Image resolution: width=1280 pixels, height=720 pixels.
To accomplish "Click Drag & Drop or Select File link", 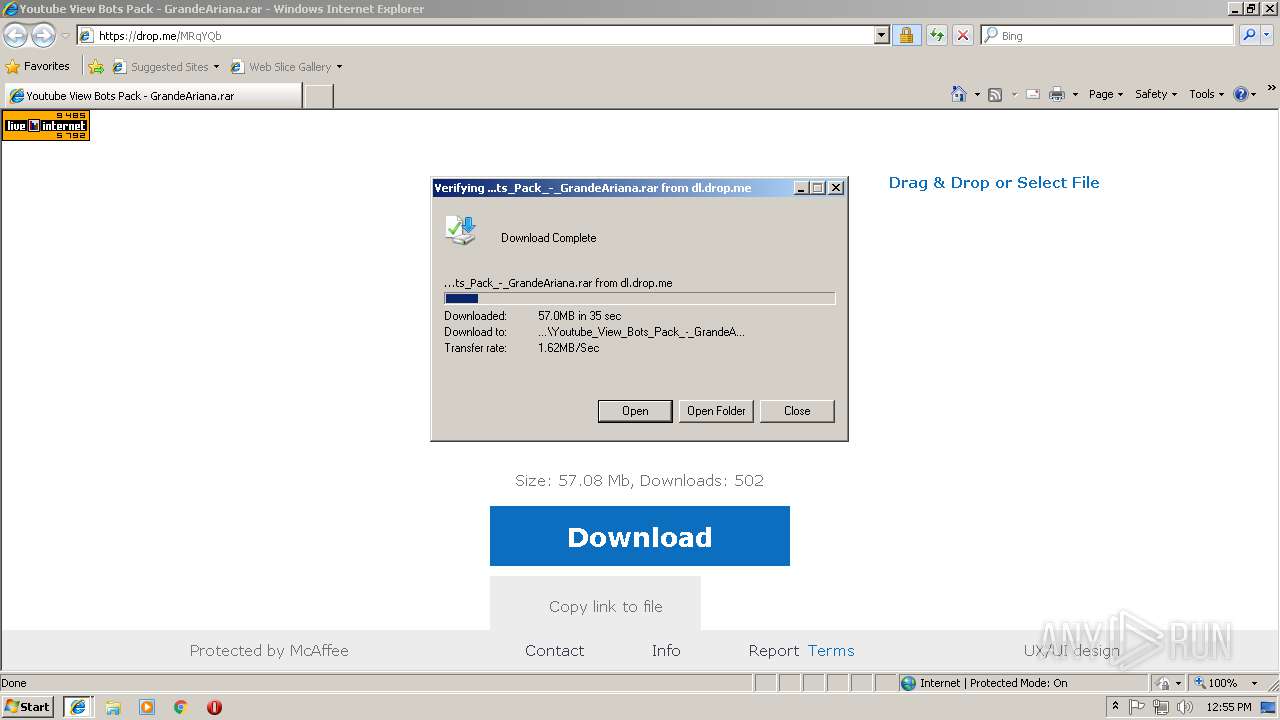I will point(994,182).
